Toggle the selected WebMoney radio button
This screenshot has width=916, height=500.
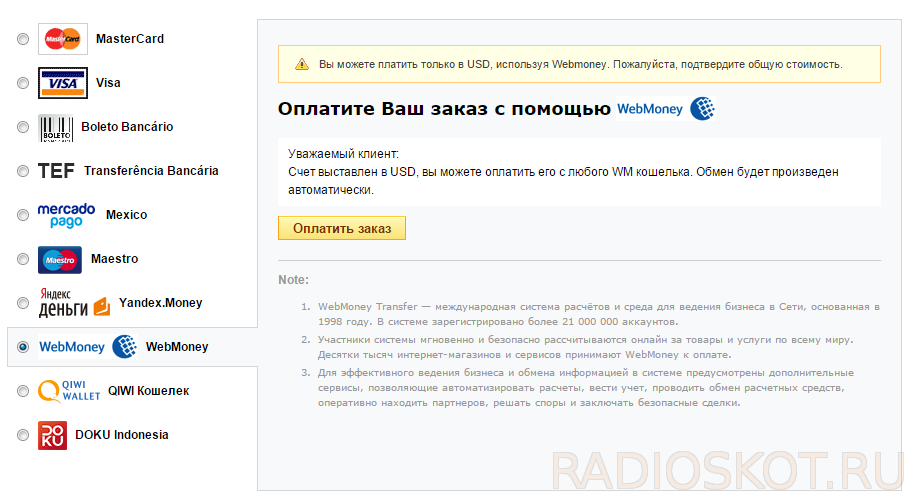[23, 347]
